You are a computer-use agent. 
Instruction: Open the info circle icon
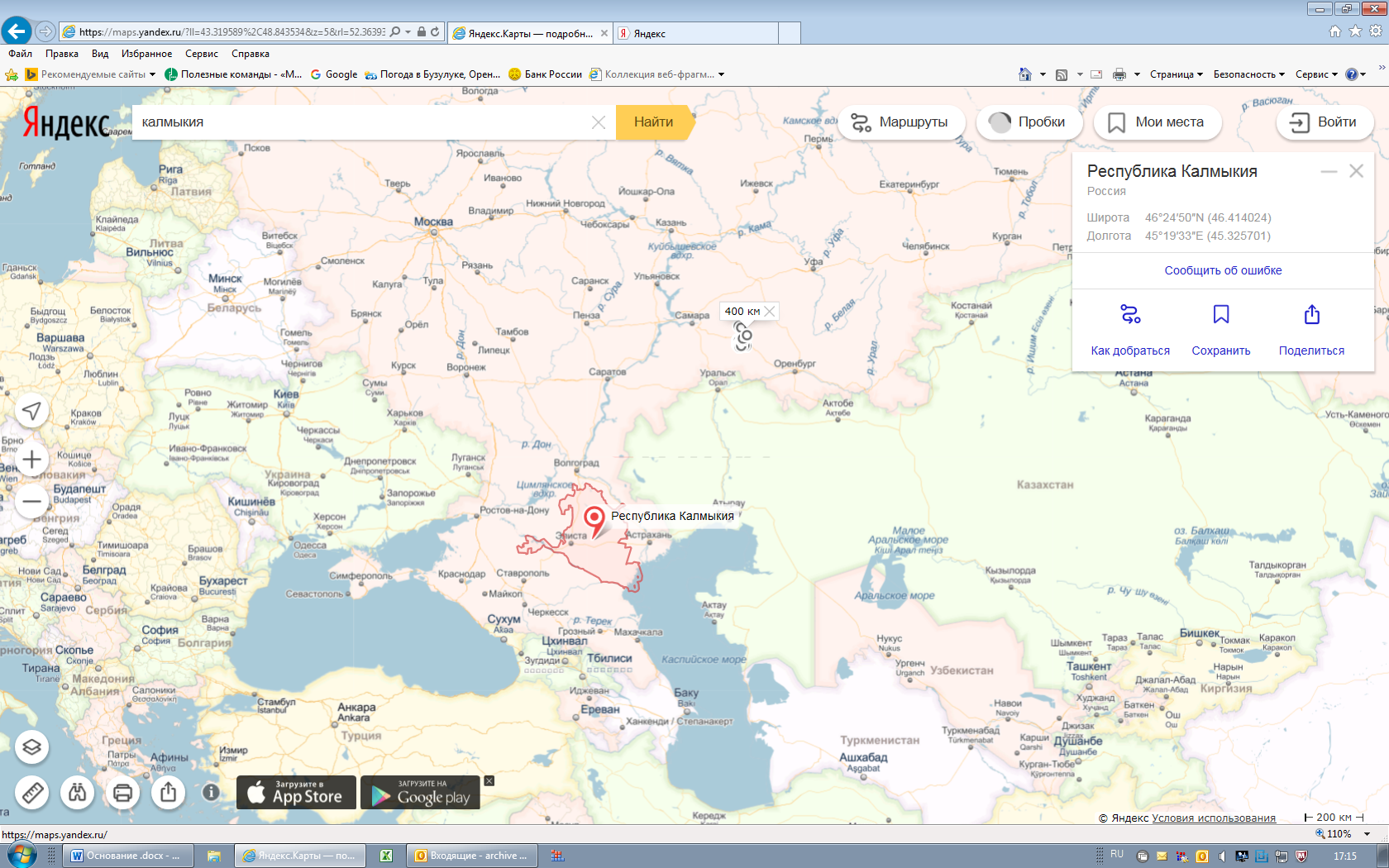tap(212, 792)
